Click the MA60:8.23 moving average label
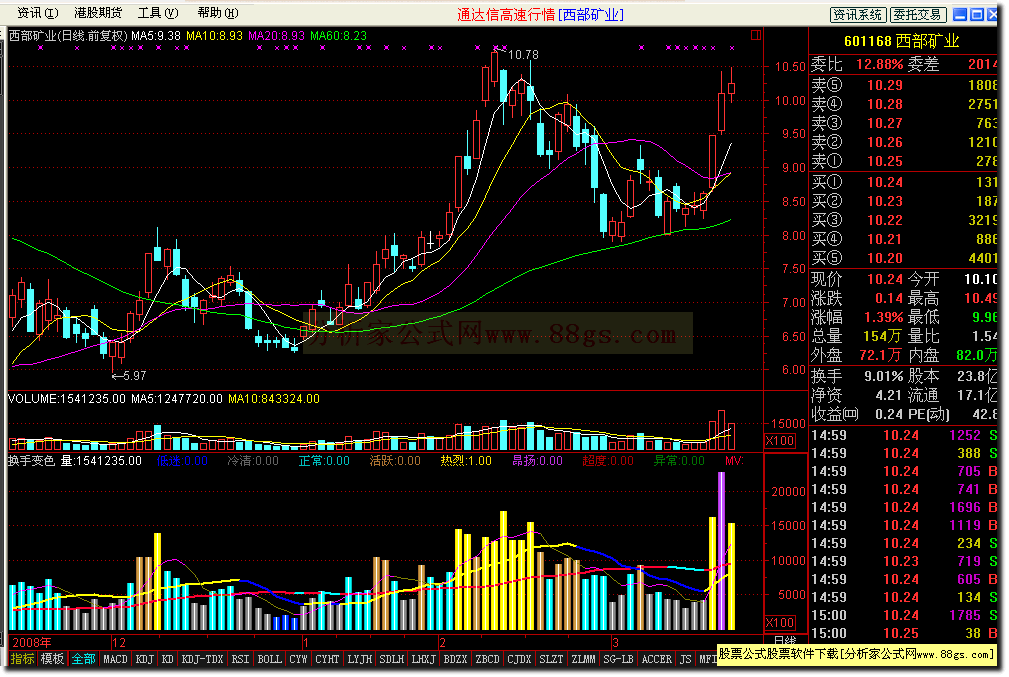Viewport: 1009px width, 677px height. [x=338, y=36]
